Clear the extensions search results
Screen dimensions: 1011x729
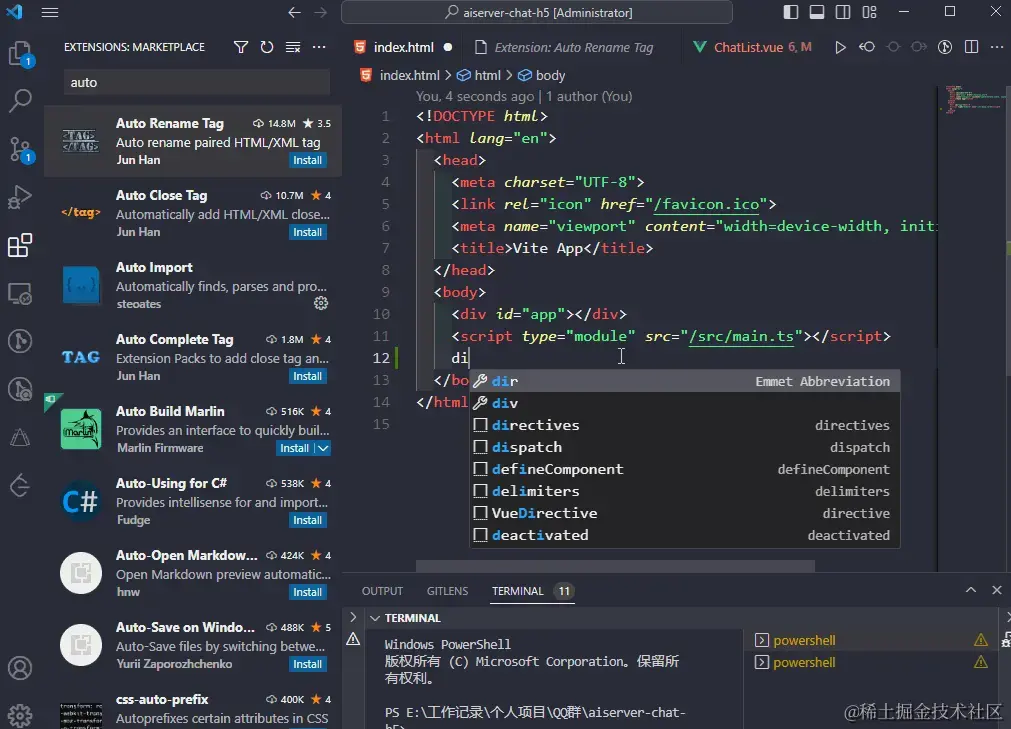(x=292, y=46)
